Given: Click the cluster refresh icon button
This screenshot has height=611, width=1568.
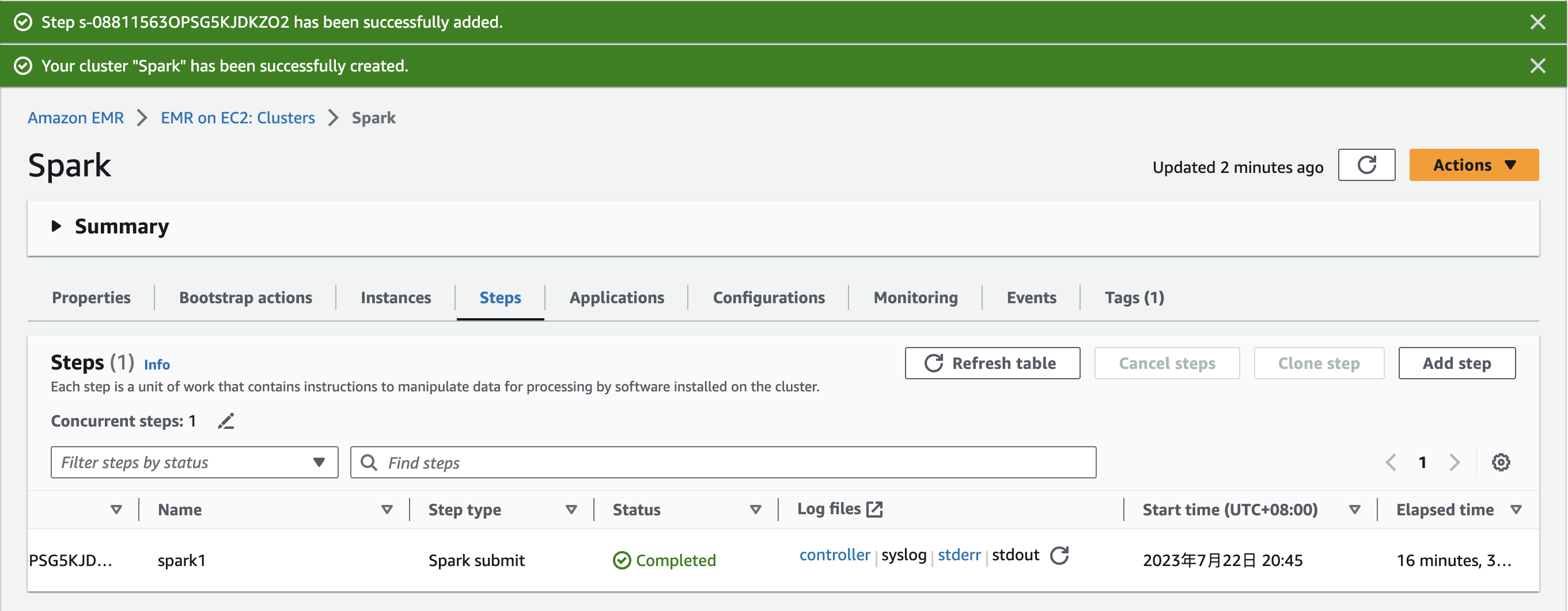Looking at the screenshot, I should [x=1366, y=165].
